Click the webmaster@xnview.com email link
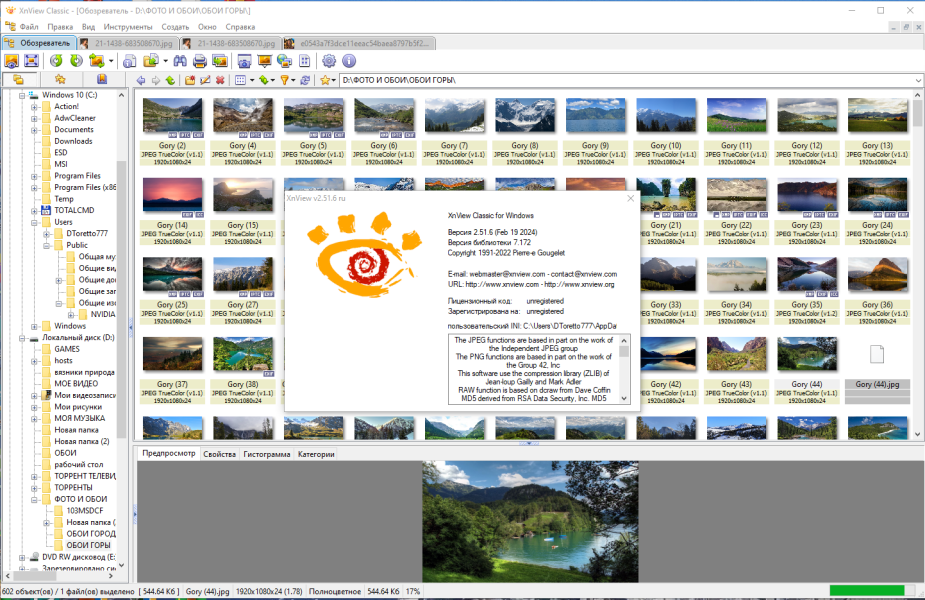The height and width of the screenshot is (600, 925). tap(507, 274)
